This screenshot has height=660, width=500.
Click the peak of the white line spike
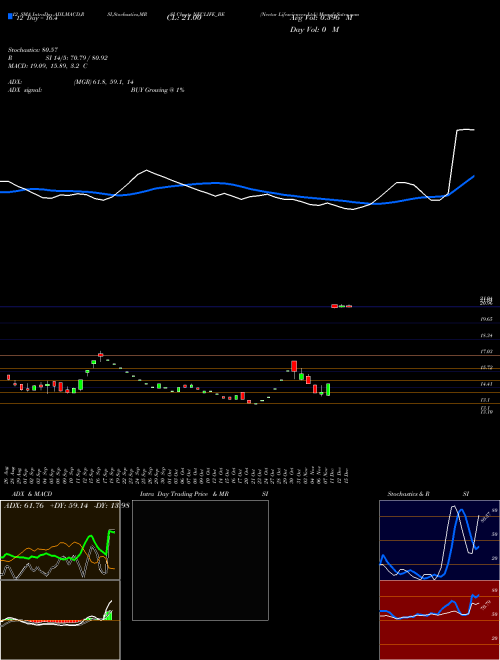click(x=465, y=130)
